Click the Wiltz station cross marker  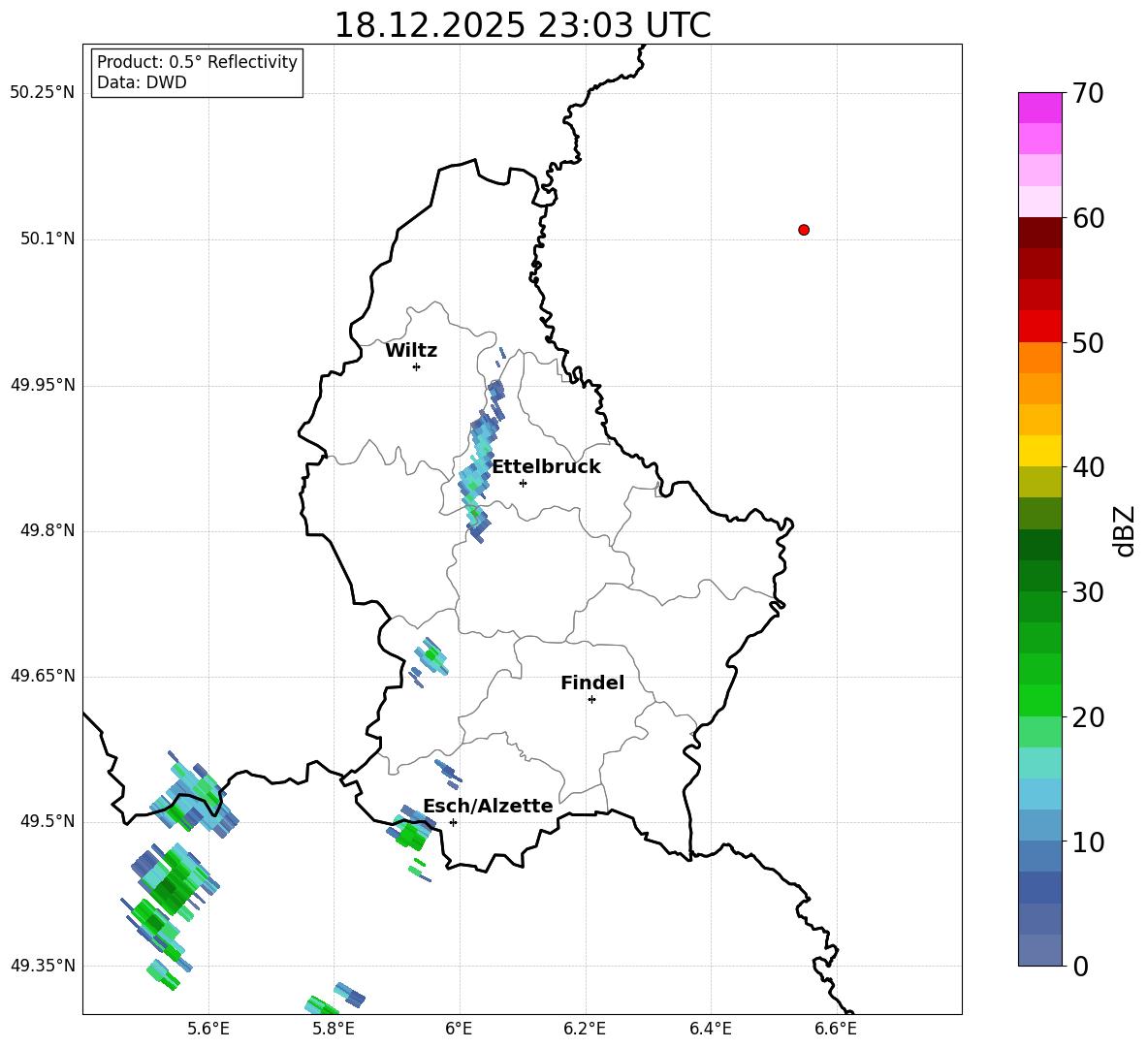tap(416, 366)
